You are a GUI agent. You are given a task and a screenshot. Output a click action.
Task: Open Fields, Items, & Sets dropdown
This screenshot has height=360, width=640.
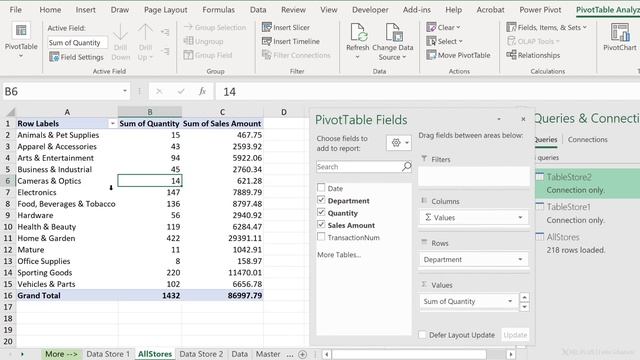point(547,27)
